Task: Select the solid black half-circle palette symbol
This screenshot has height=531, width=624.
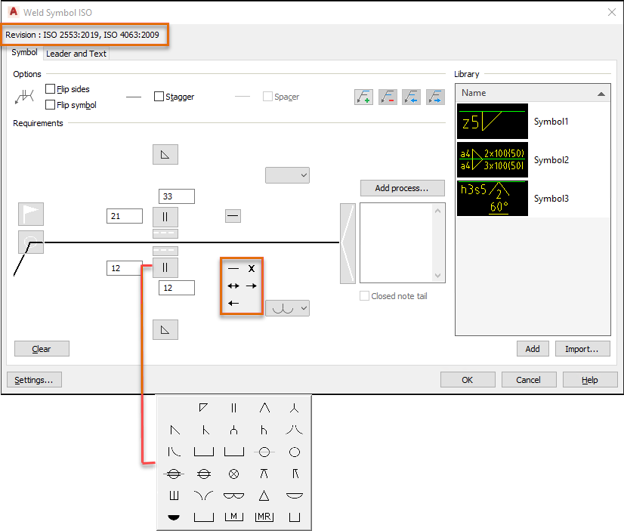Action: pos(174,517)
